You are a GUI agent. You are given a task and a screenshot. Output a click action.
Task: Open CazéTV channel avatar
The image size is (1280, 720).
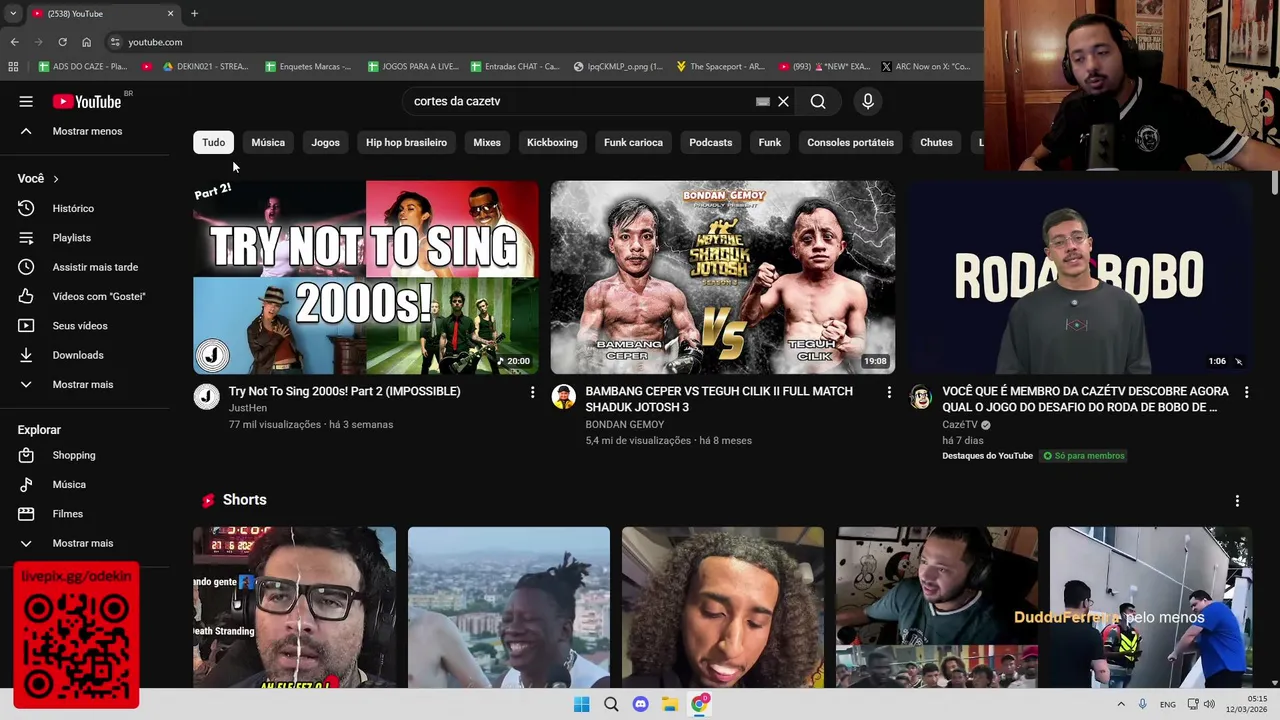[x=920, y=397]
